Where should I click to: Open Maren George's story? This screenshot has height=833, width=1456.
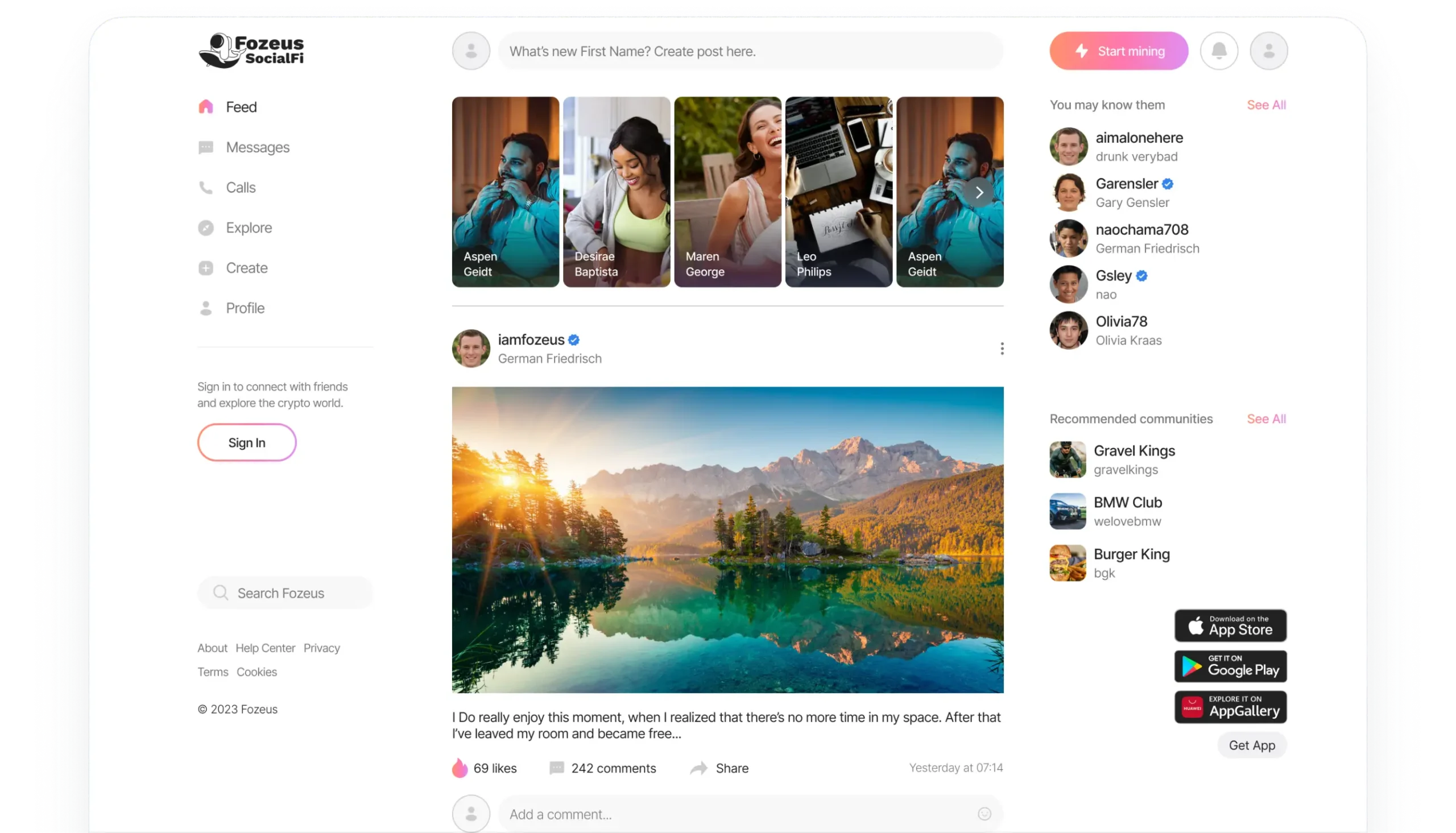(727, 192)
